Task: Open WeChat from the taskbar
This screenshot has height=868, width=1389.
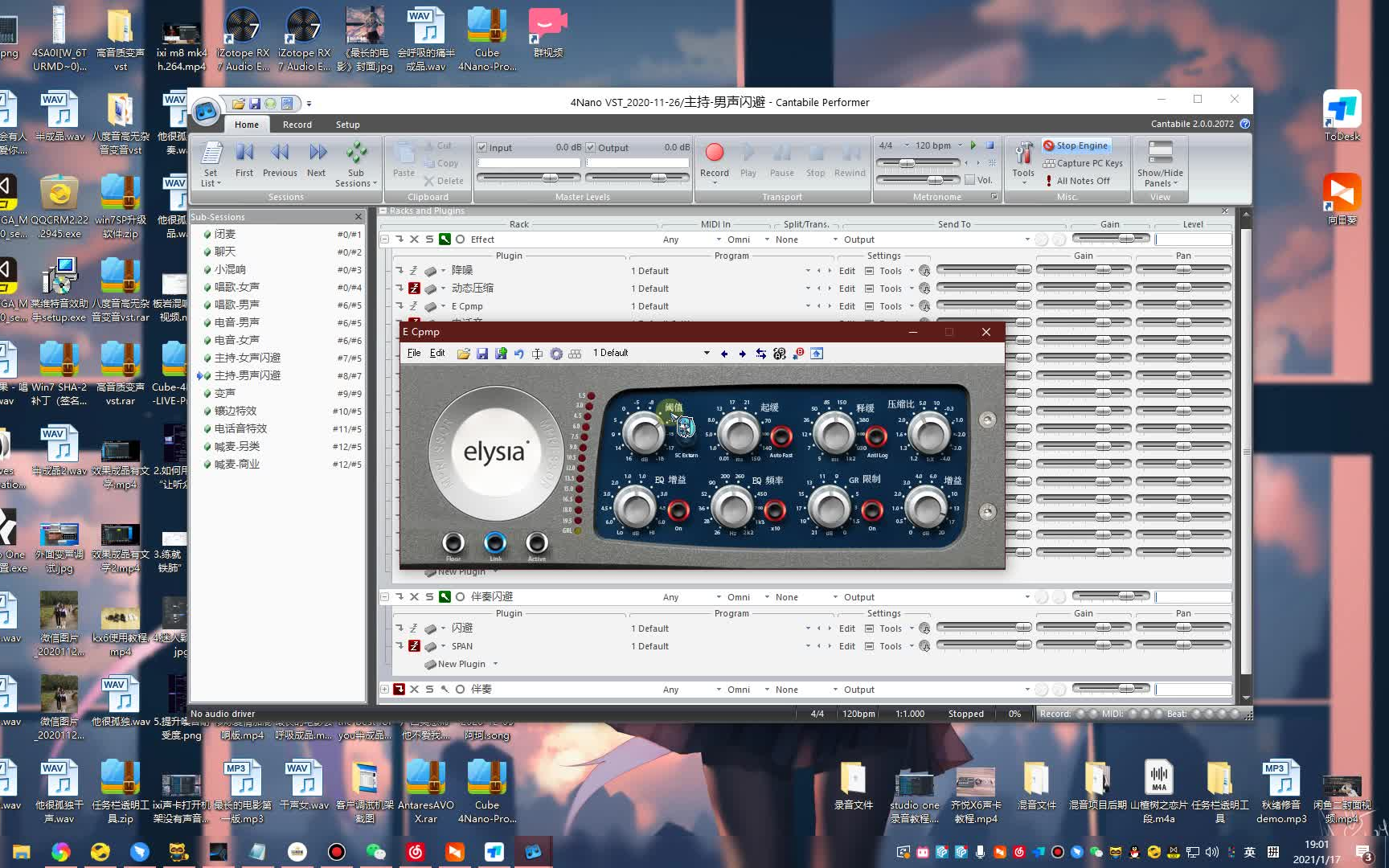Action: (x=375, y=852)
